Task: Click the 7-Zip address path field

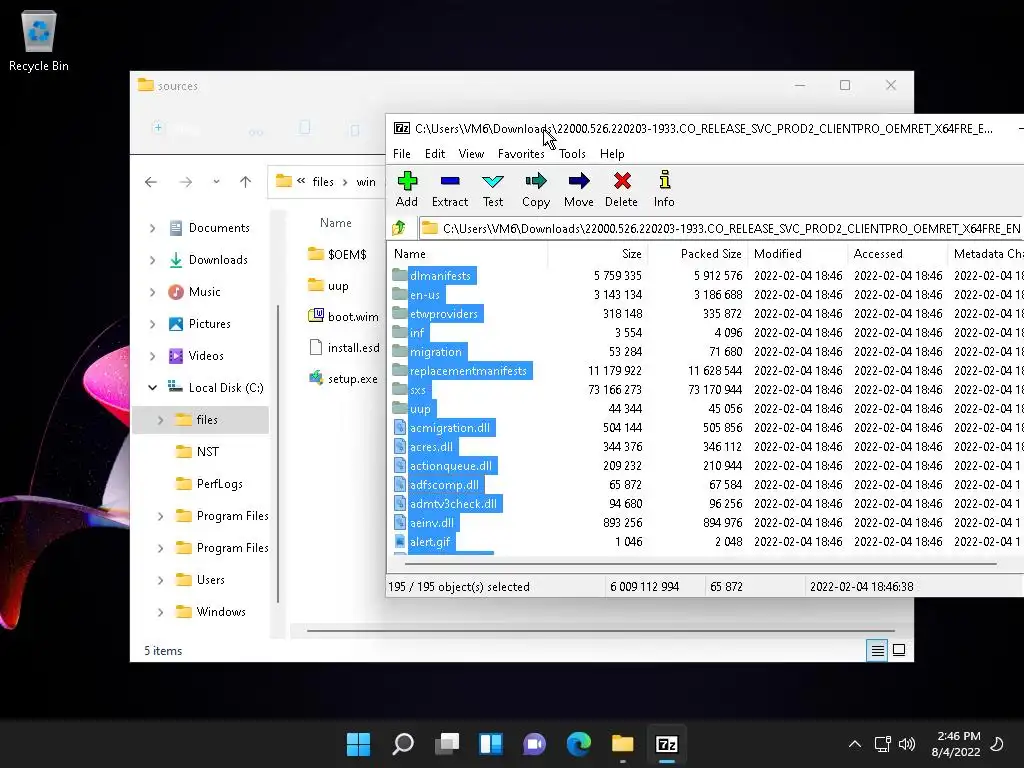Action: pyautogui.click(x=722, y=228)
